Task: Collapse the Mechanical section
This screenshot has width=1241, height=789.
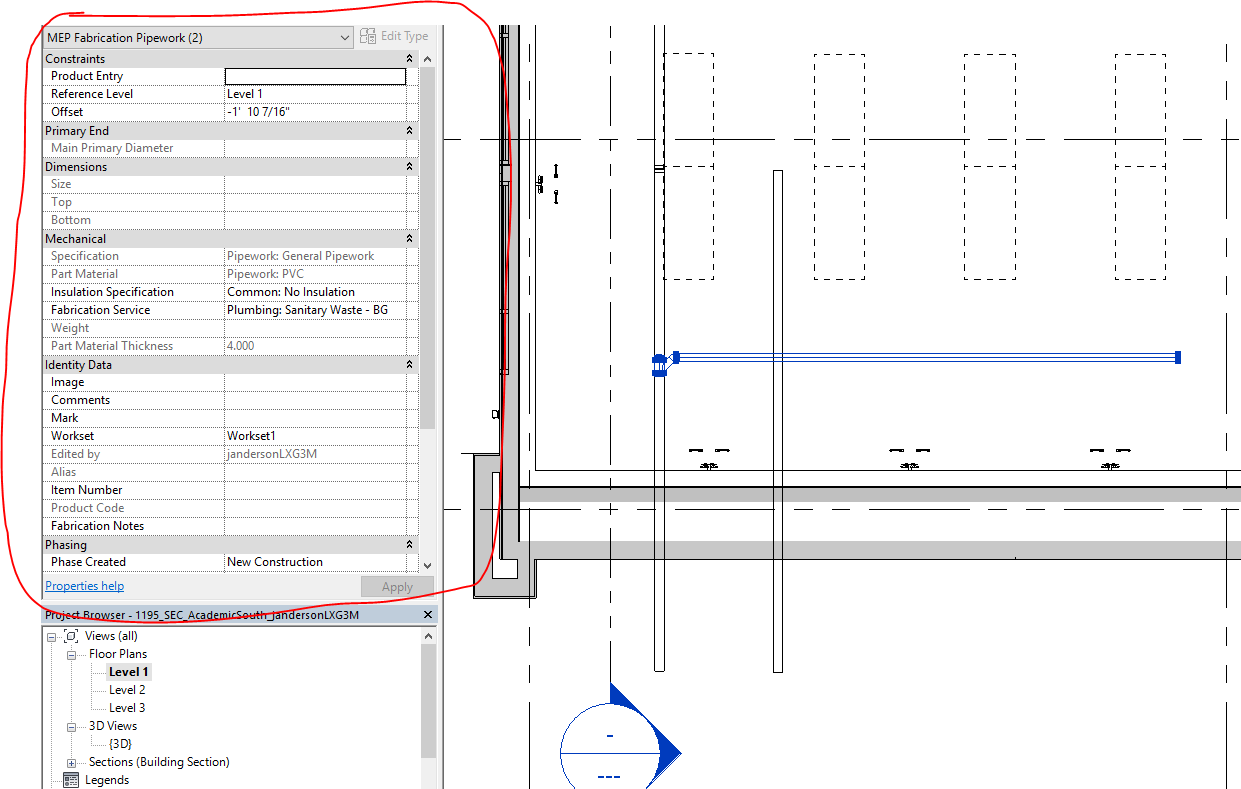Action: (408, 238)
